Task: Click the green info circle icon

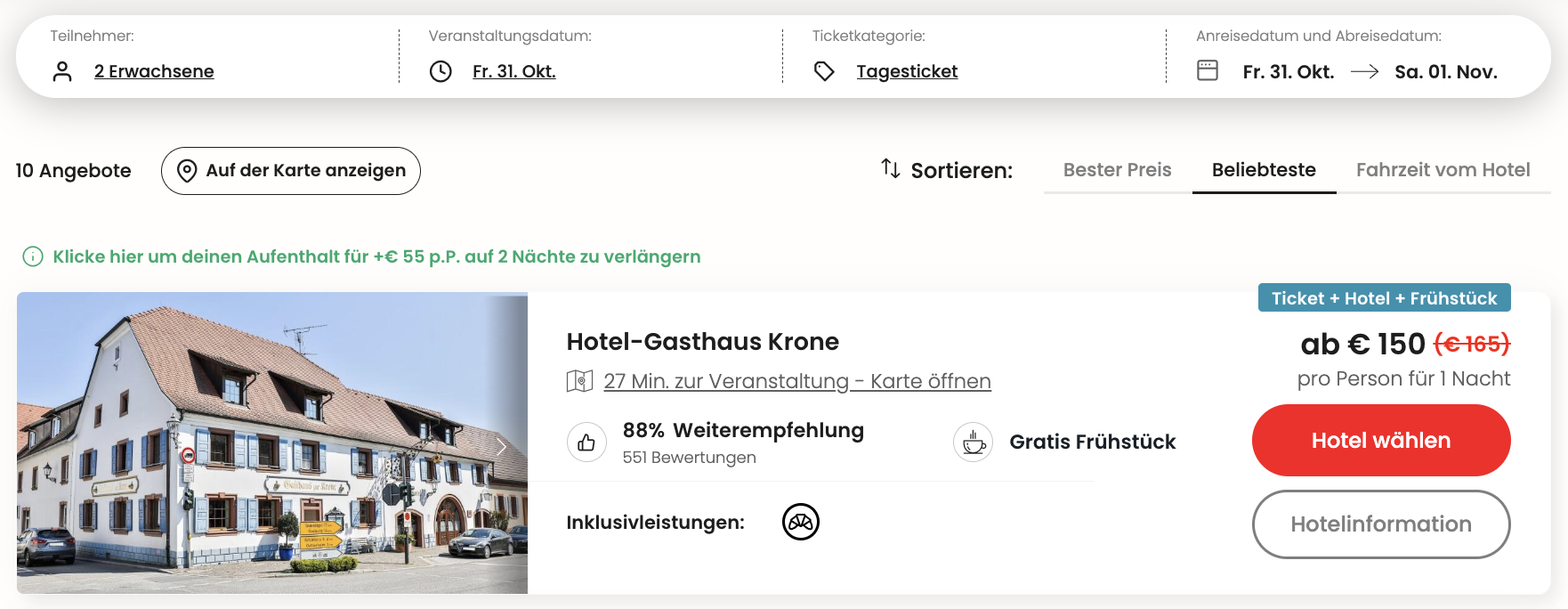Action: [33, 256]
